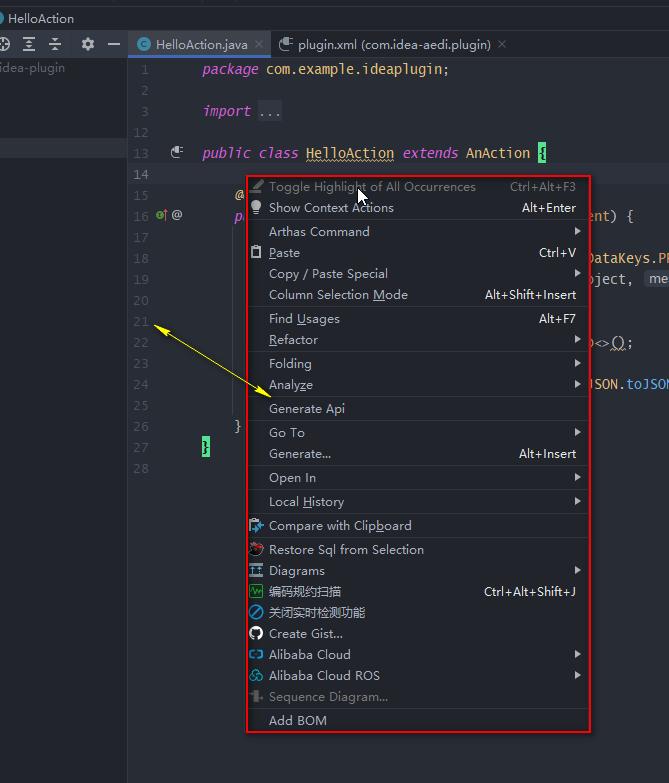Viewport: 669px width, 783px height.
Task: Click line number 21 in the gutter
Action: click(x=141, y=322)
